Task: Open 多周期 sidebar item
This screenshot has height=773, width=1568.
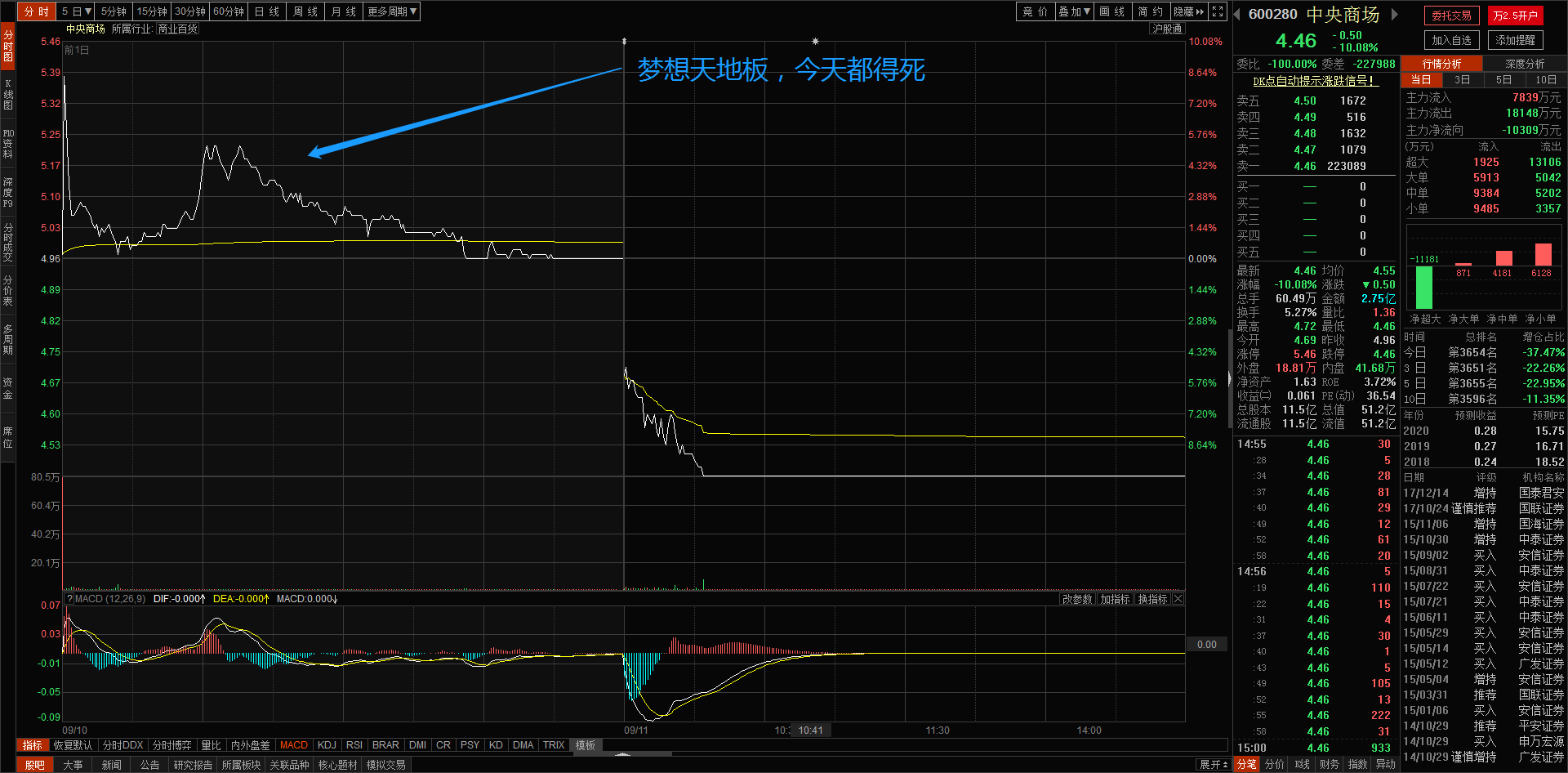Action: [x=7, y=339]
